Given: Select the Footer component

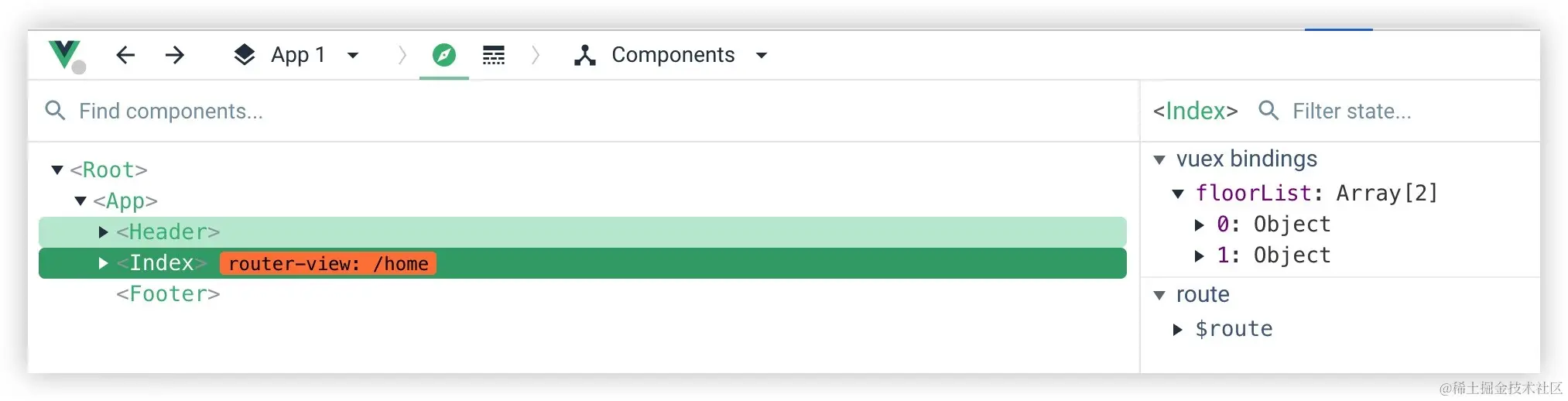Looking at the screenshot, I should (x=168, y=294).
